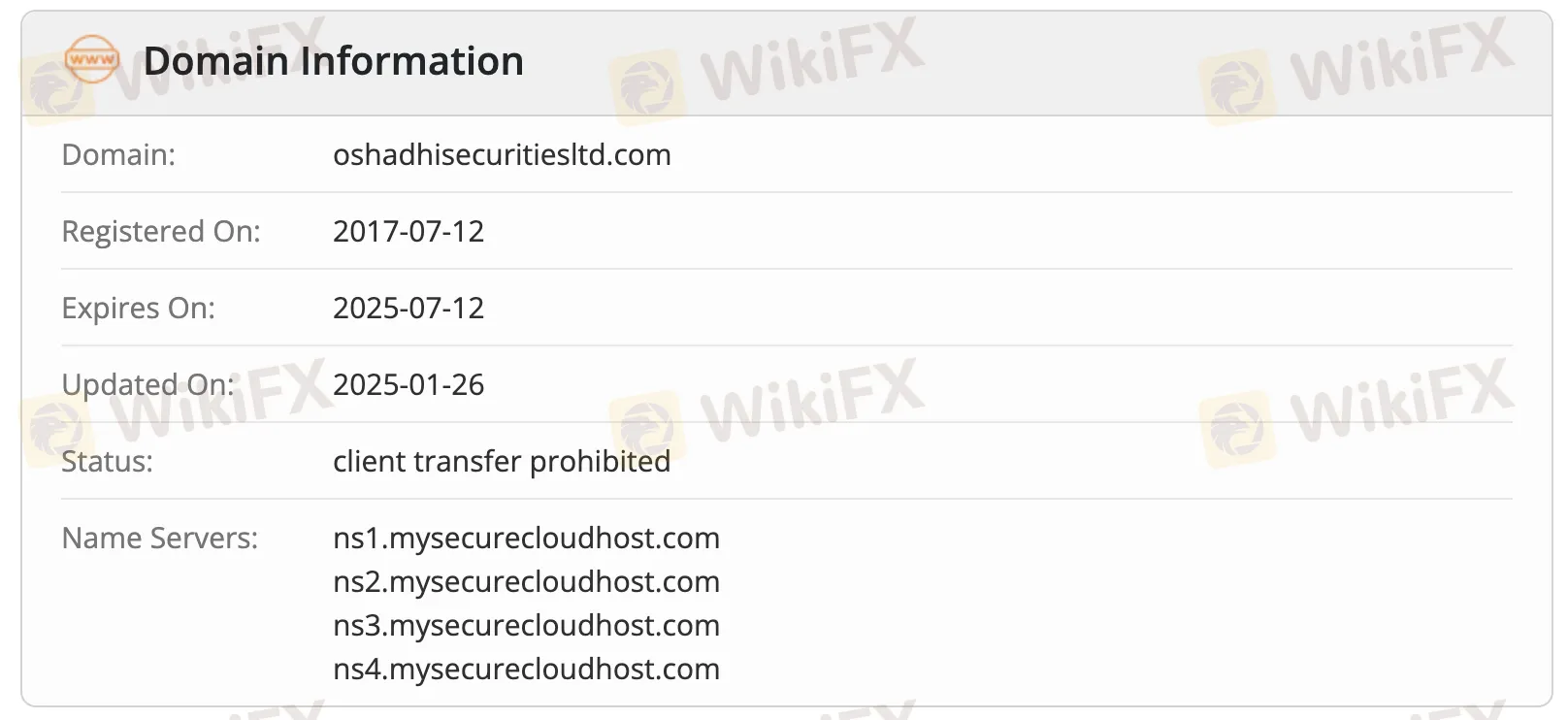
Task: Select the 2017-07-12 registration date
Action: tap(408, 232)
